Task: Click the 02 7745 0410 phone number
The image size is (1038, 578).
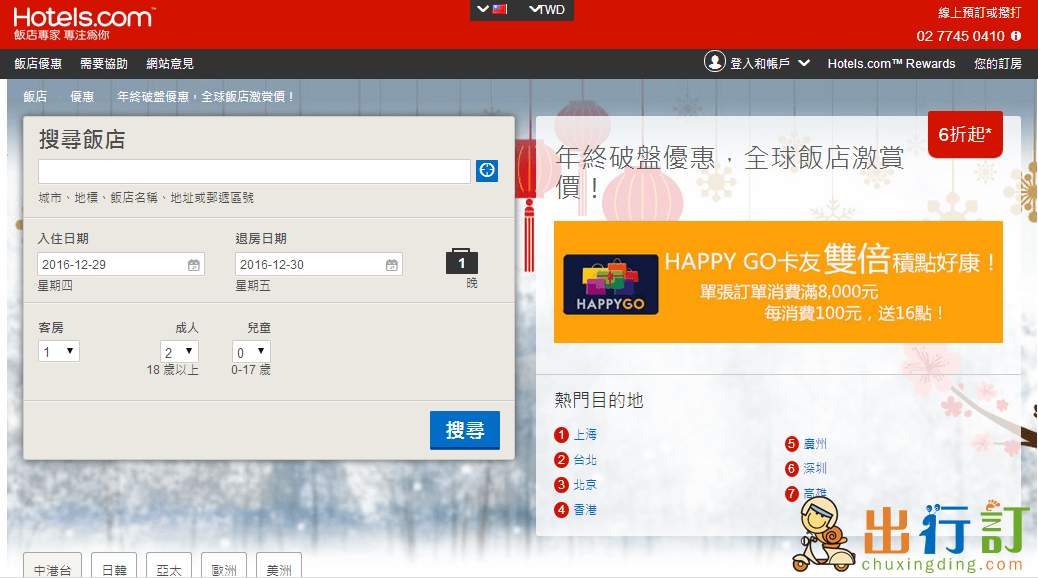Action: (960, 36)
